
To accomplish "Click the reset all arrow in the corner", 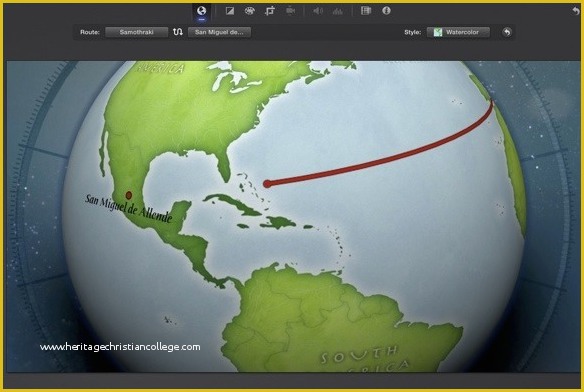I will tap(576, 11).
